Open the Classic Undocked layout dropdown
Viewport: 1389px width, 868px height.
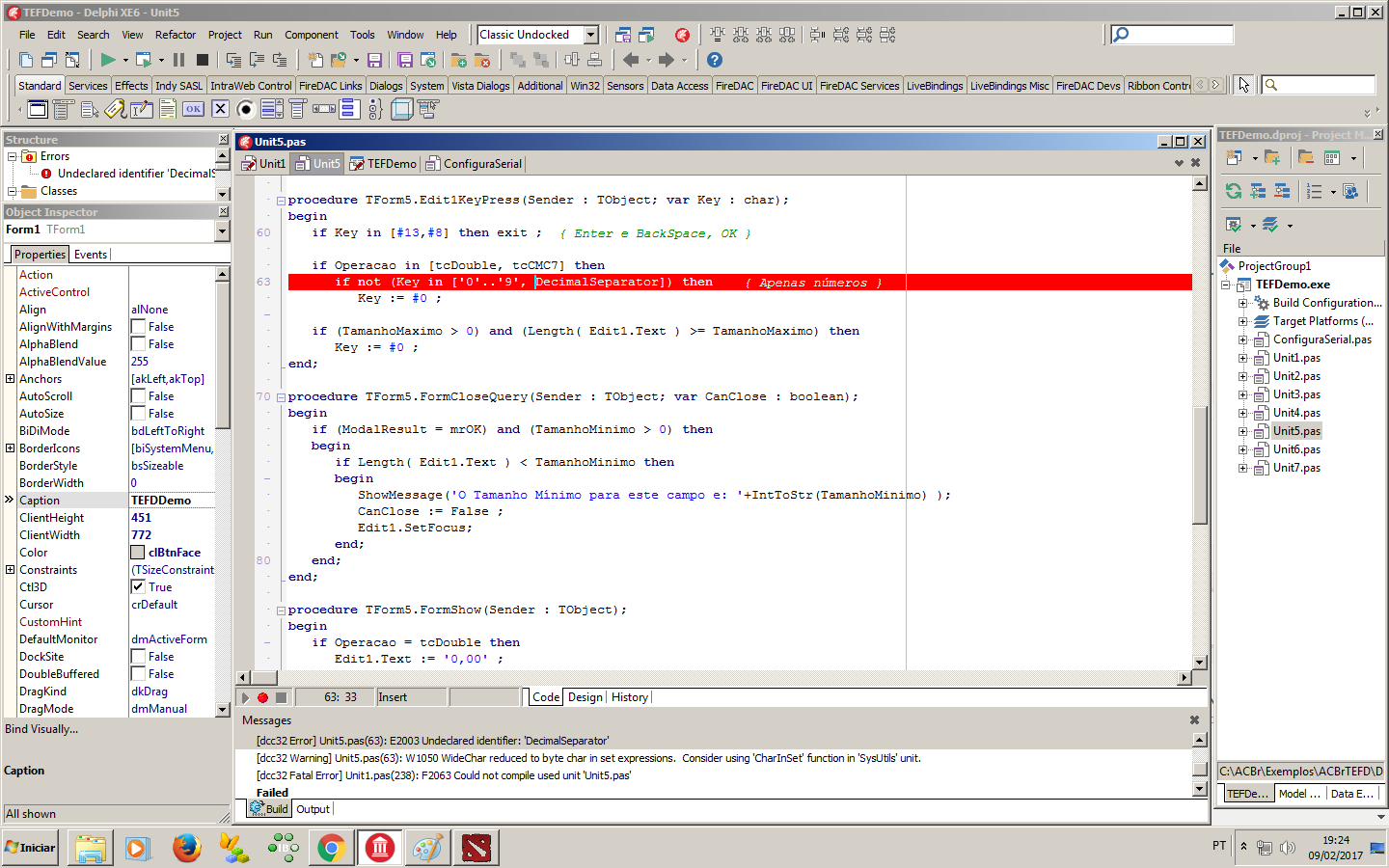tap(591, 35)
